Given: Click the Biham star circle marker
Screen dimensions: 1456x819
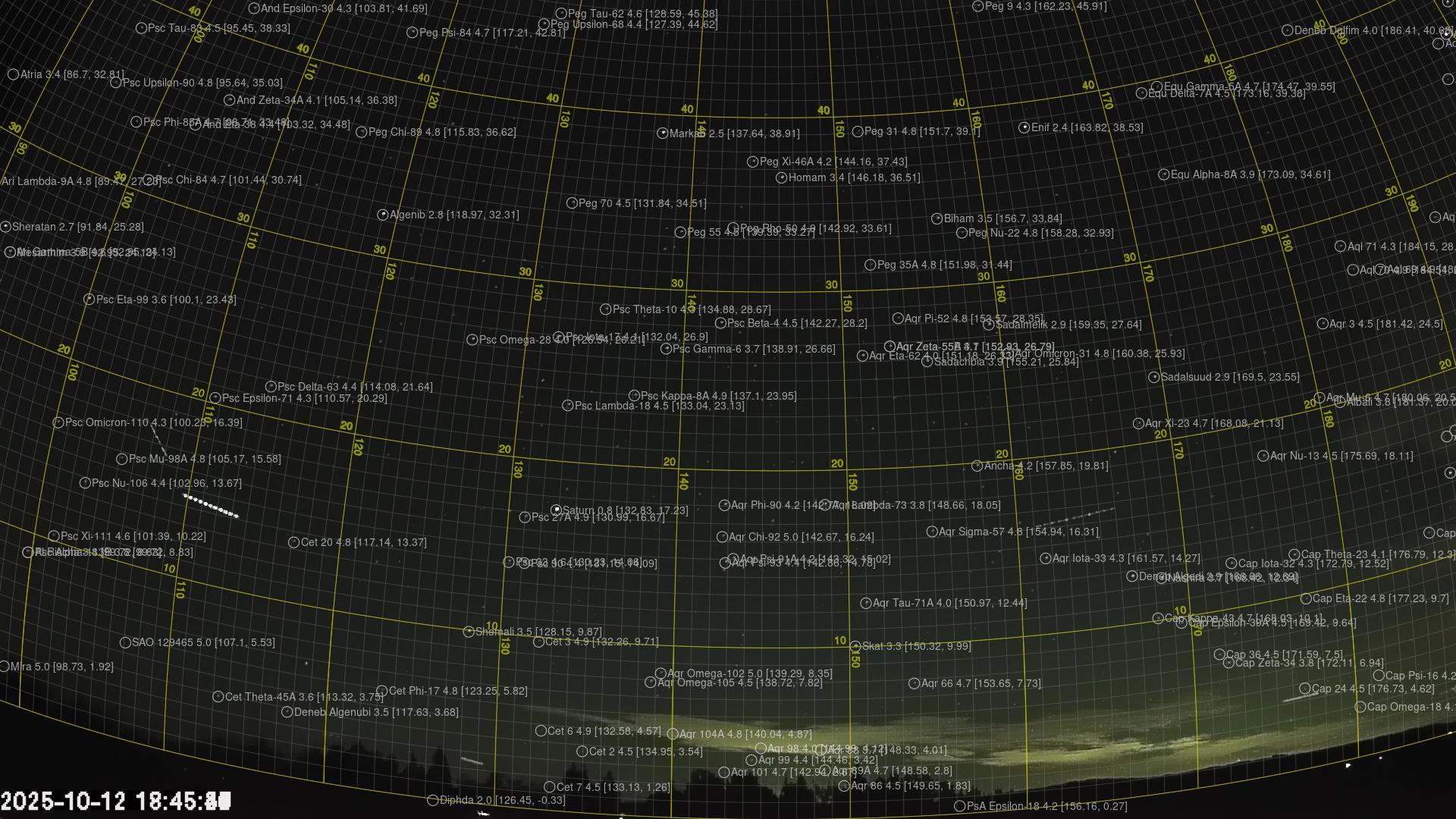Looking at the screenshot, I should point(937,218).
